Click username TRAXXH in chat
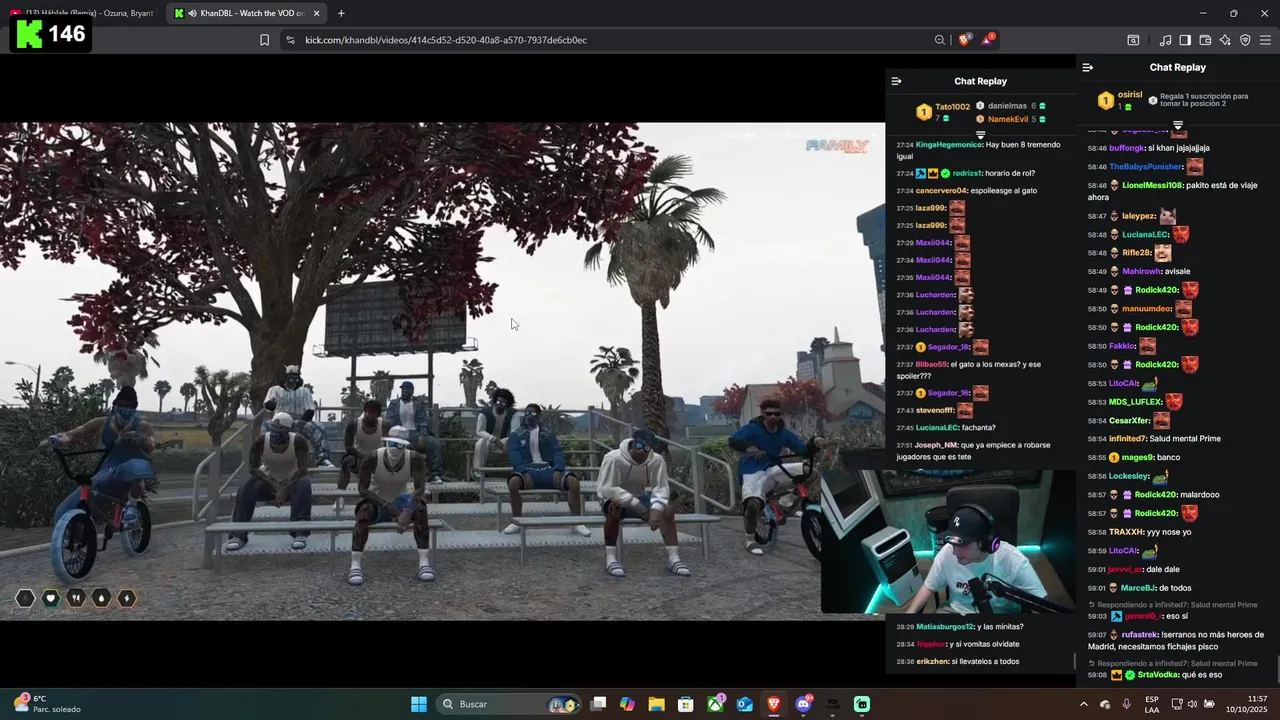 pyautogui.click(x=1126, y=532)
